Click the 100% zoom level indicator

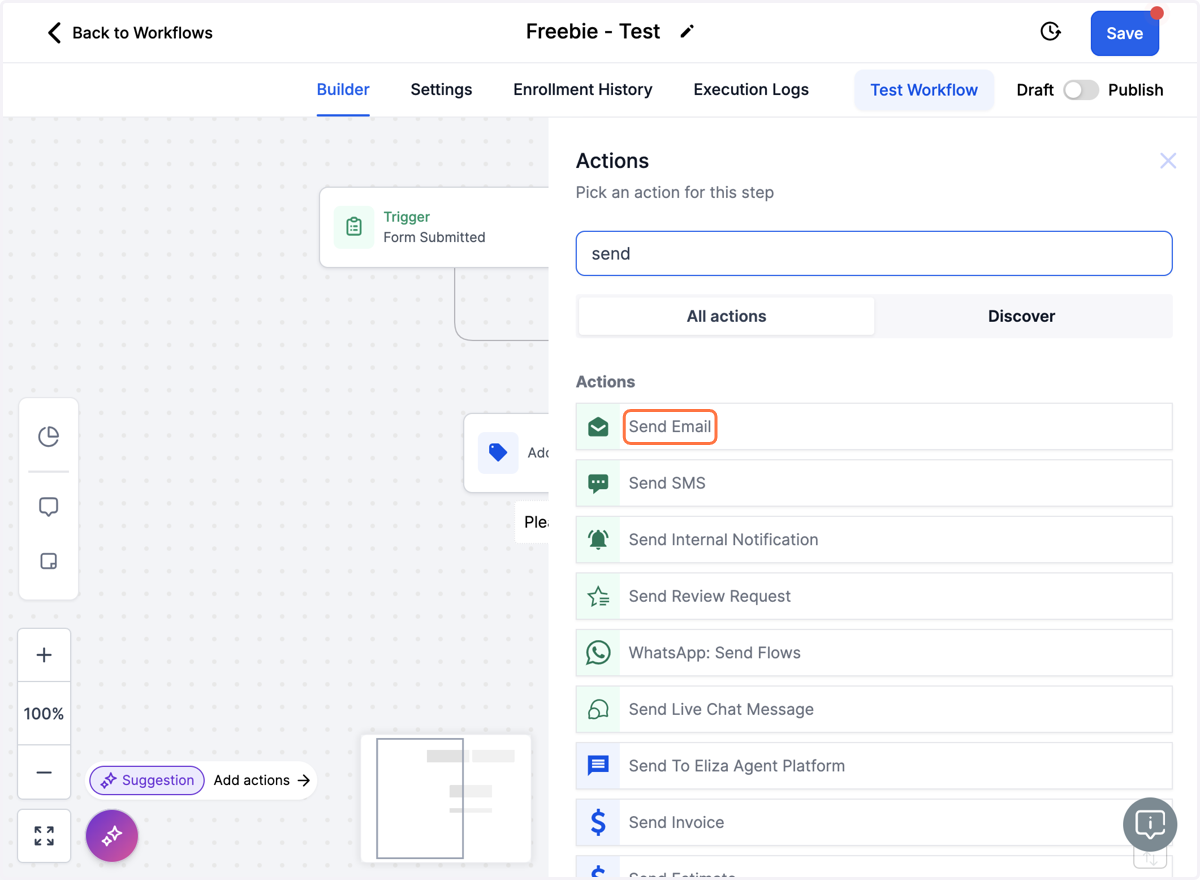click(44, 714)
